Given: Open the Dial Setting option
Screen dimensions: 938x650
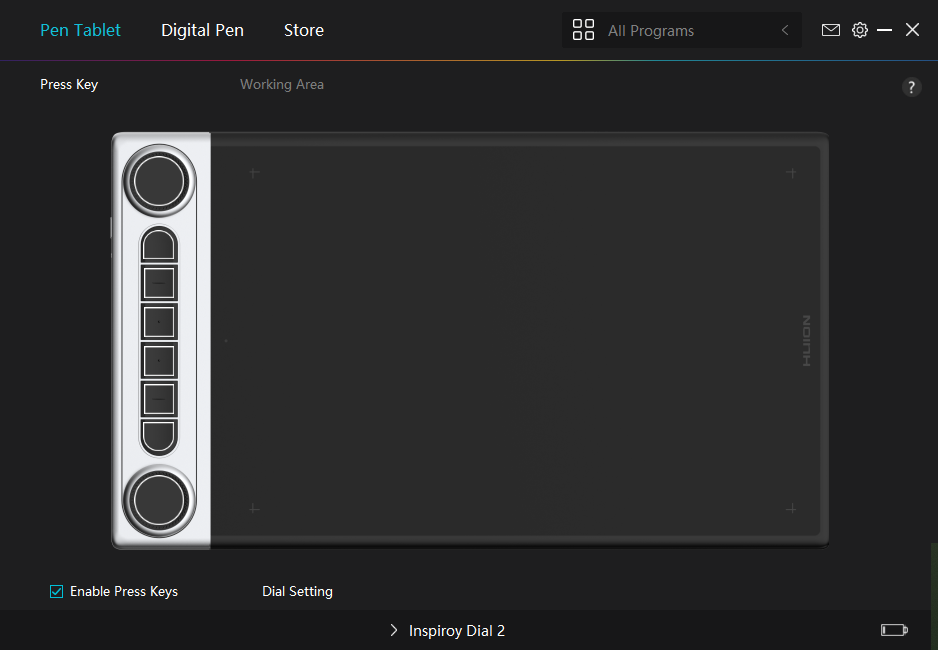Looking at the screenshot, I should point(297,591).
